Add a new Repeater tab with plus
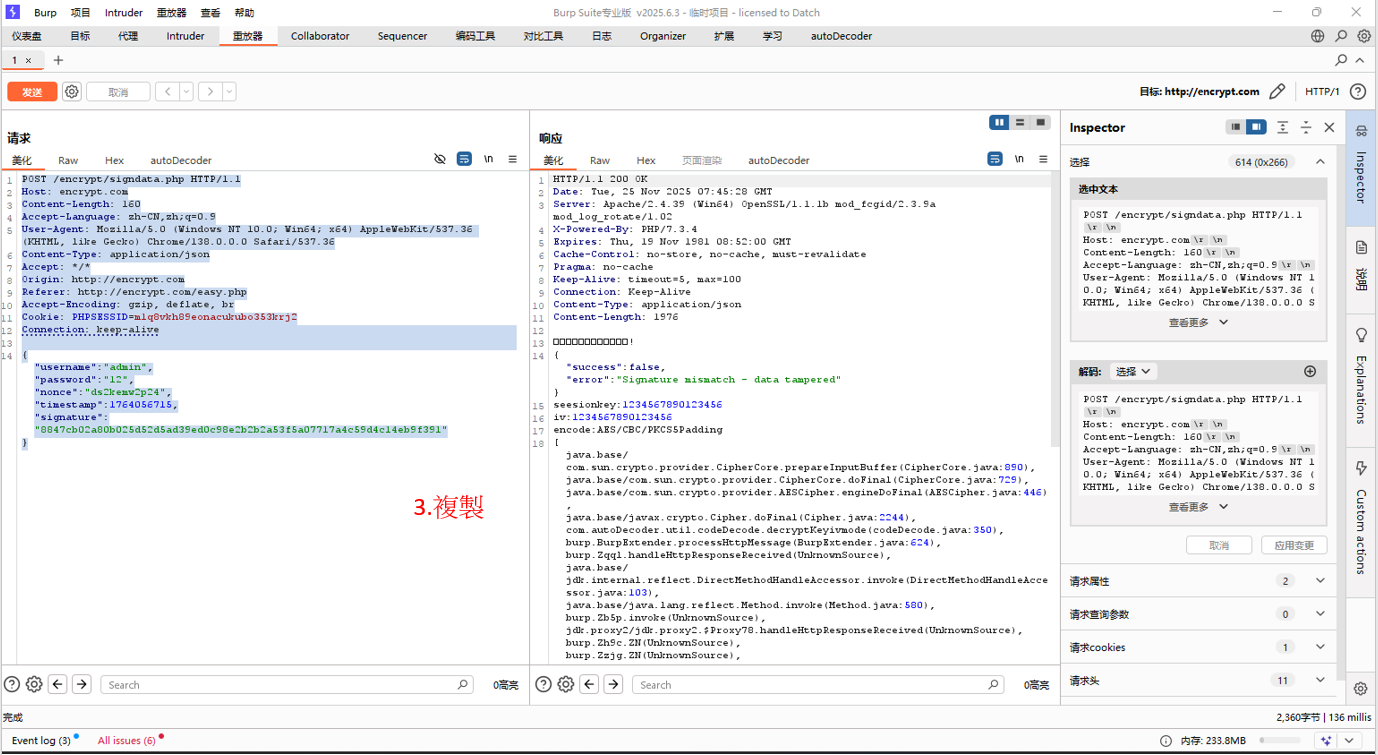The image size is (1378, 755). tap(58, 61)
